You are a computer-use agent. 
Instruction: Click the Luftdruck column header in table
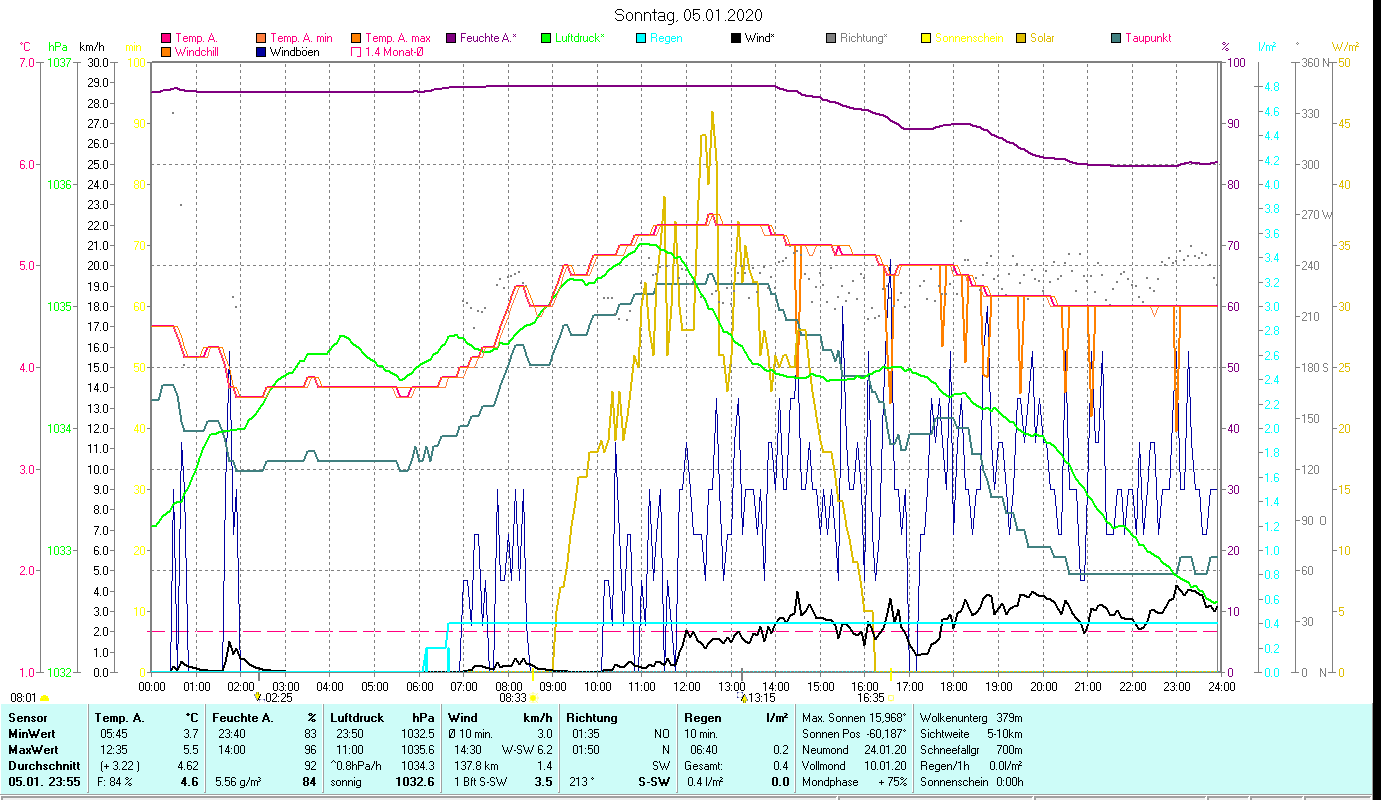pos(357,718)
